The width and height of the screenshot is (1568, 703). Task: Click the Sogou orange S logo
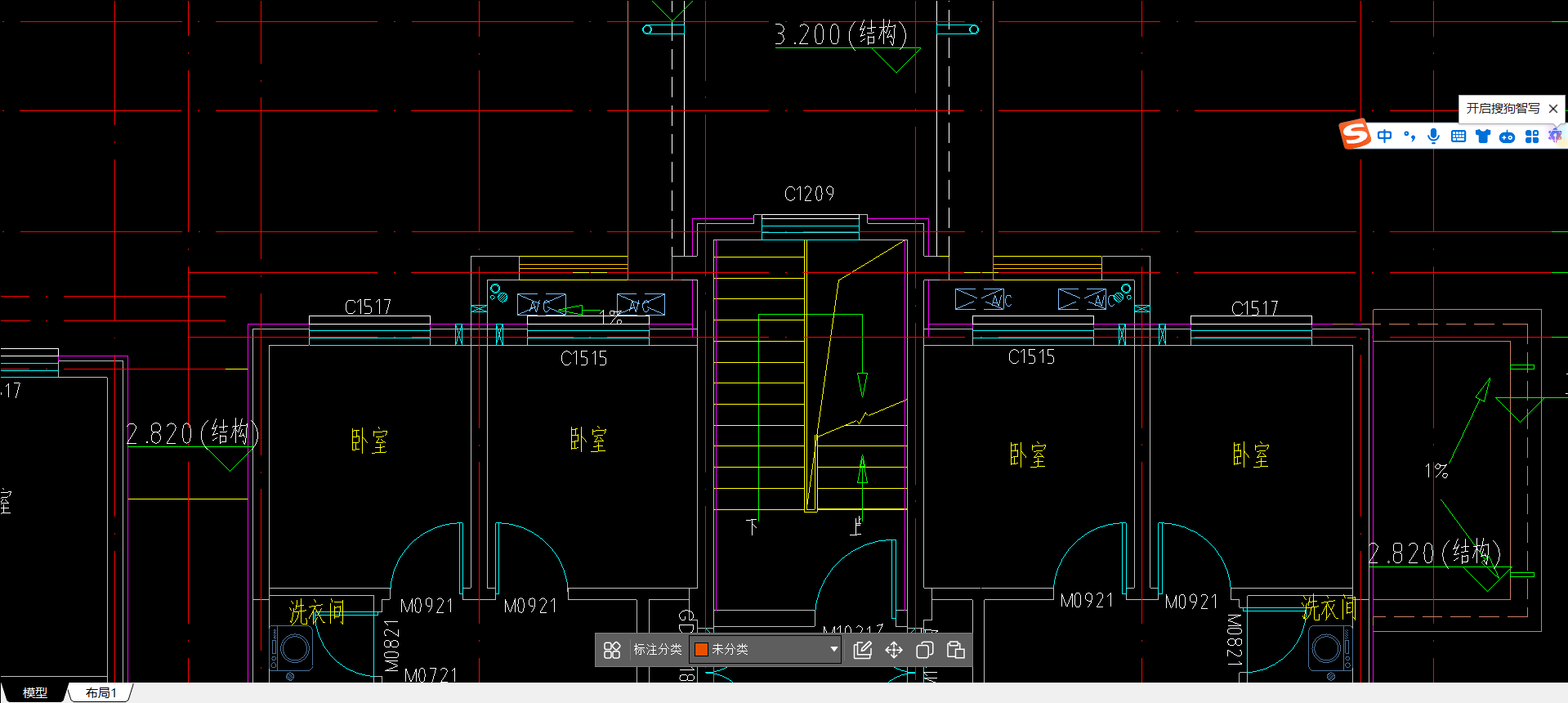(x=1355, y=134)
